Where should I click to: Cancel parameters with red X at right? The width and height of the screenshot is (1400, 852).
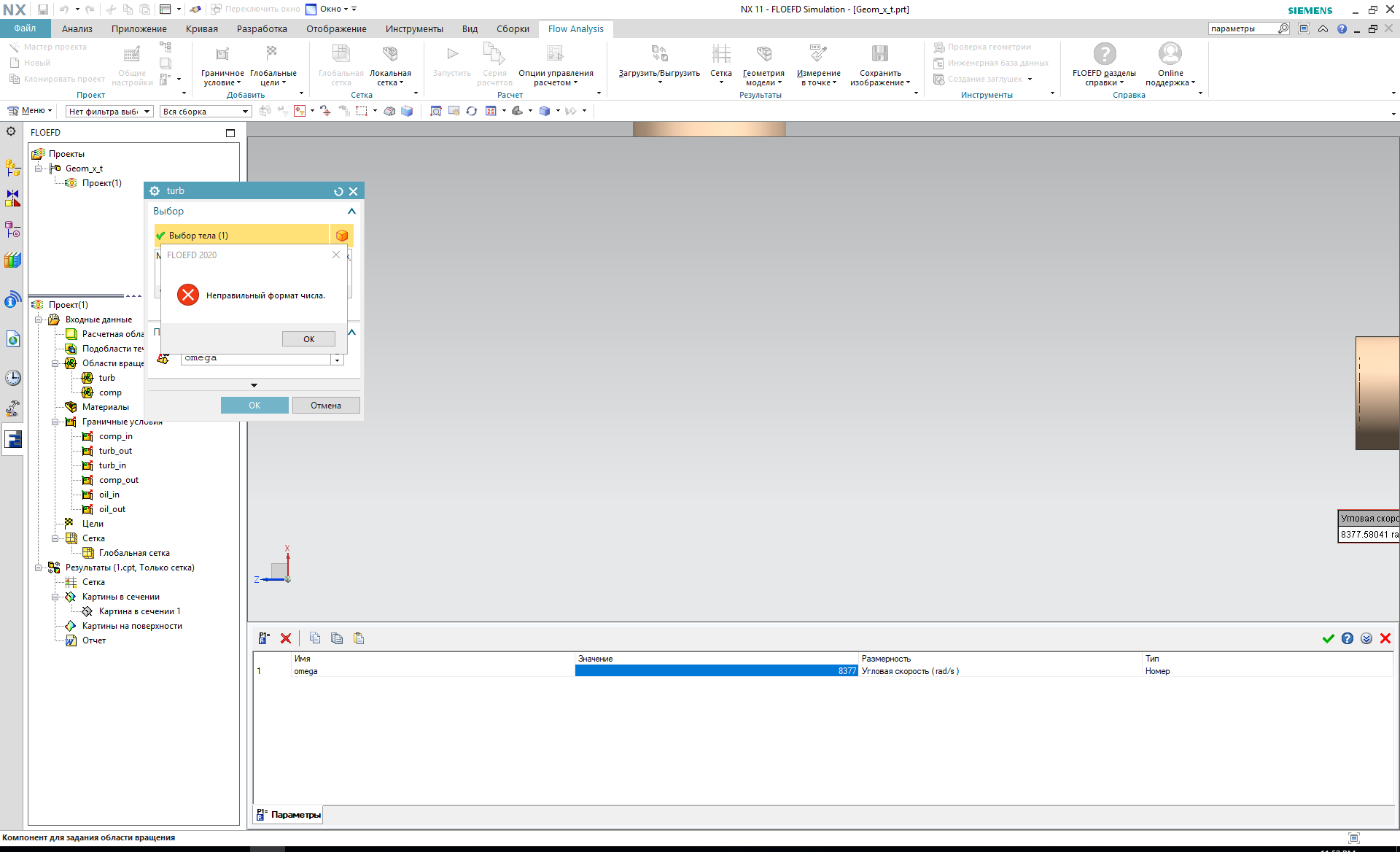(x=1385, y=638)
